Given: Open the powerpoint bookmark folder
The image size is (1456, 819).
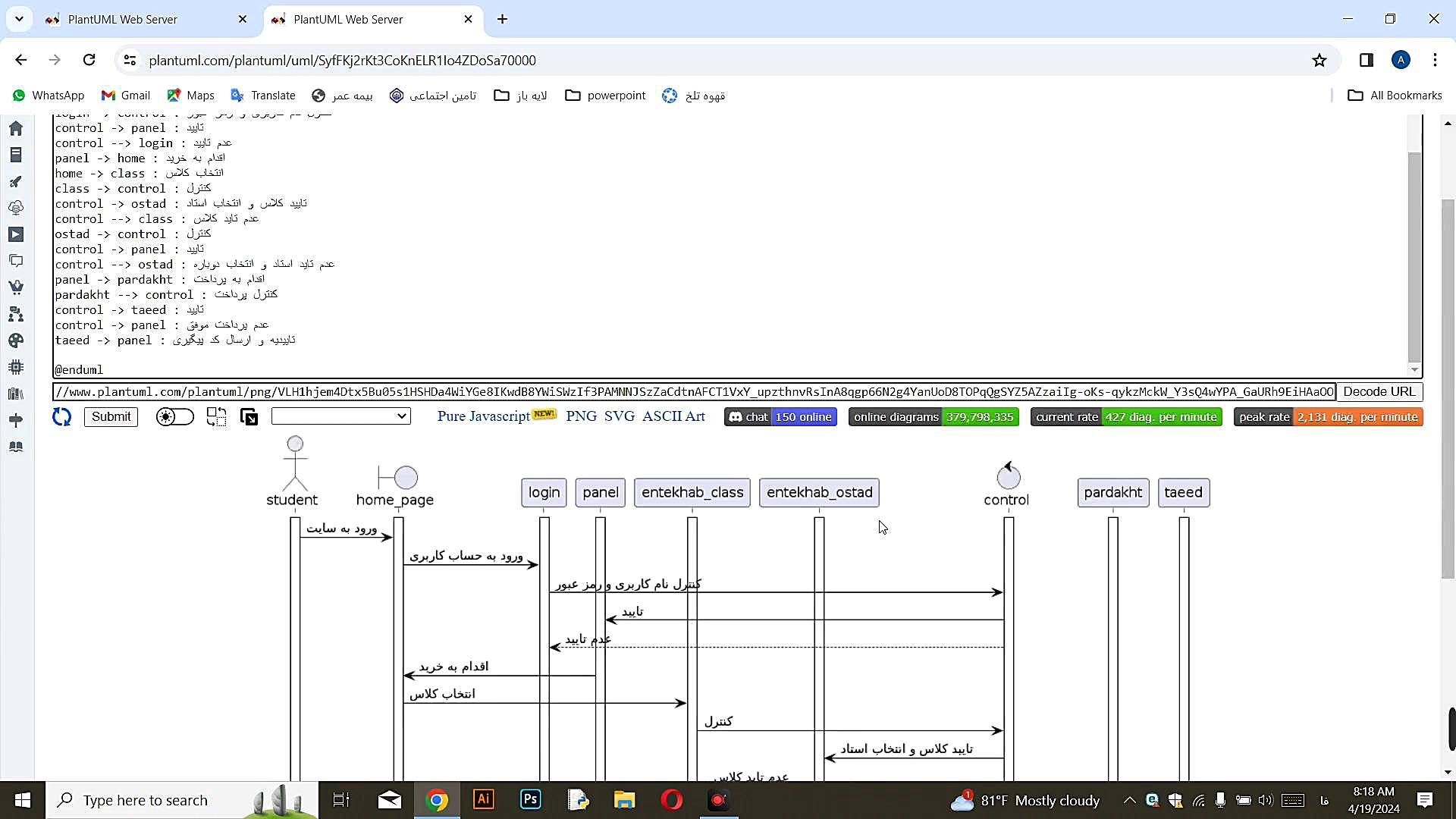Looking at the screenshot, I should tap(604, 95).
